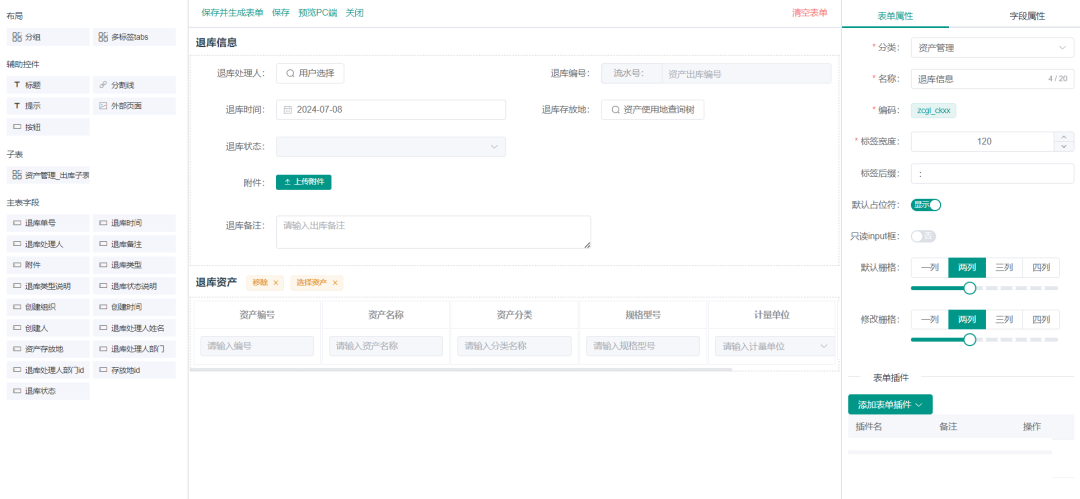Enable the 只读input框 switch
1080x499 pixels.
point(922,236)
